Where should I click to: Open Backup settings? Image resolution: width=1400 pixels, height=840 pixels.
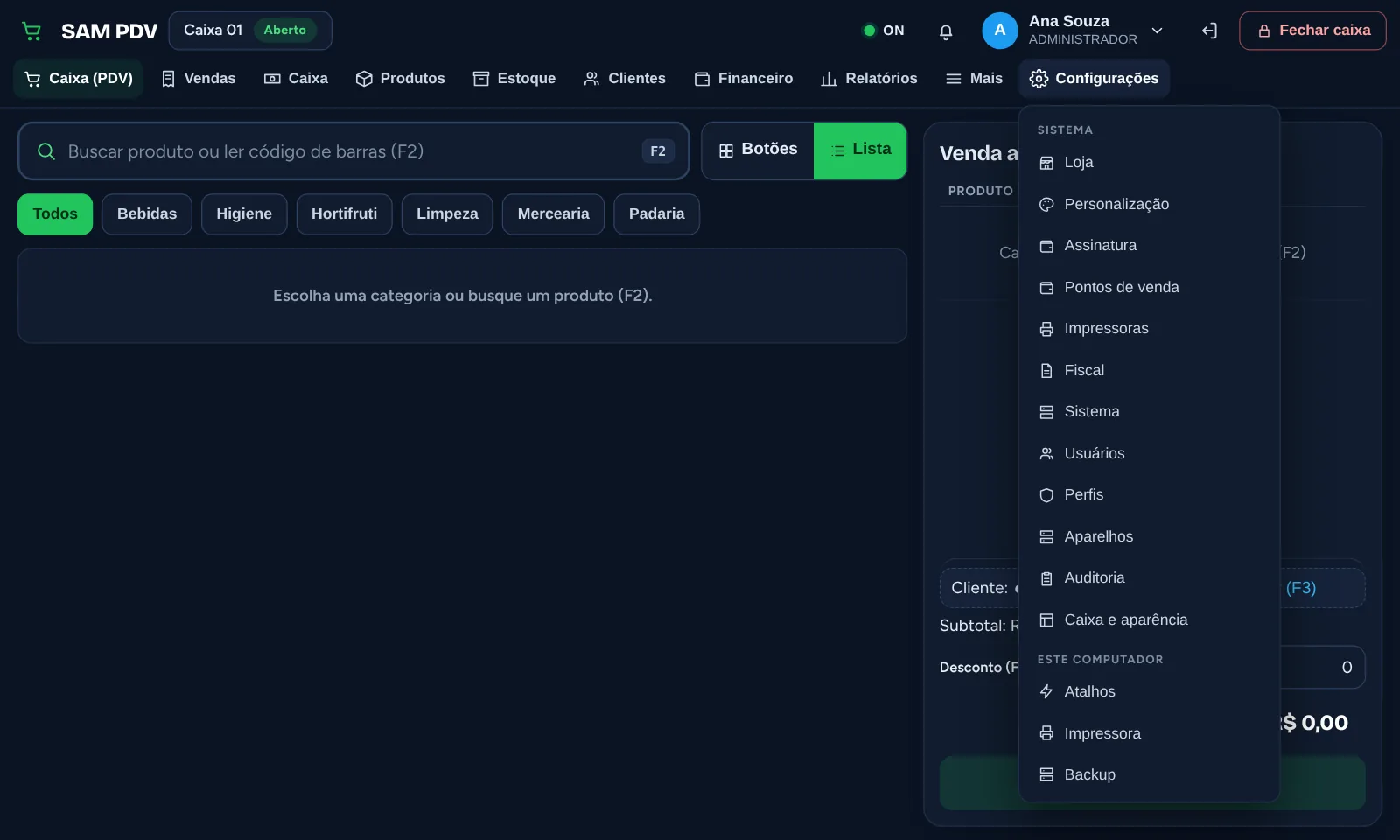[x=1149, y=775]
